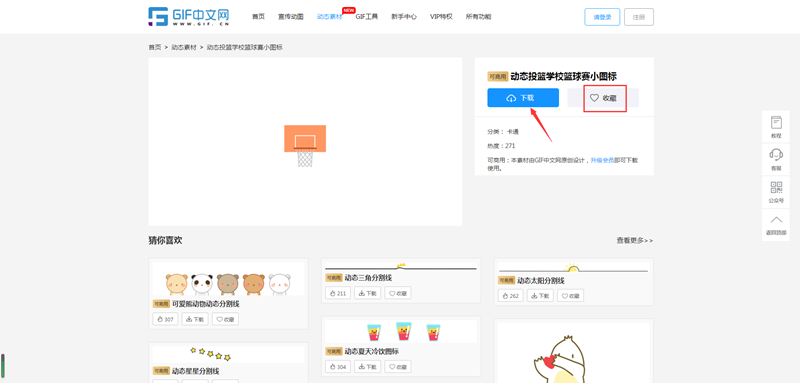The height and width of the screenshot is (383, 800).
Task: Open the 可爱熊动物动态分割线 title
Action: [x=206, y=304]
